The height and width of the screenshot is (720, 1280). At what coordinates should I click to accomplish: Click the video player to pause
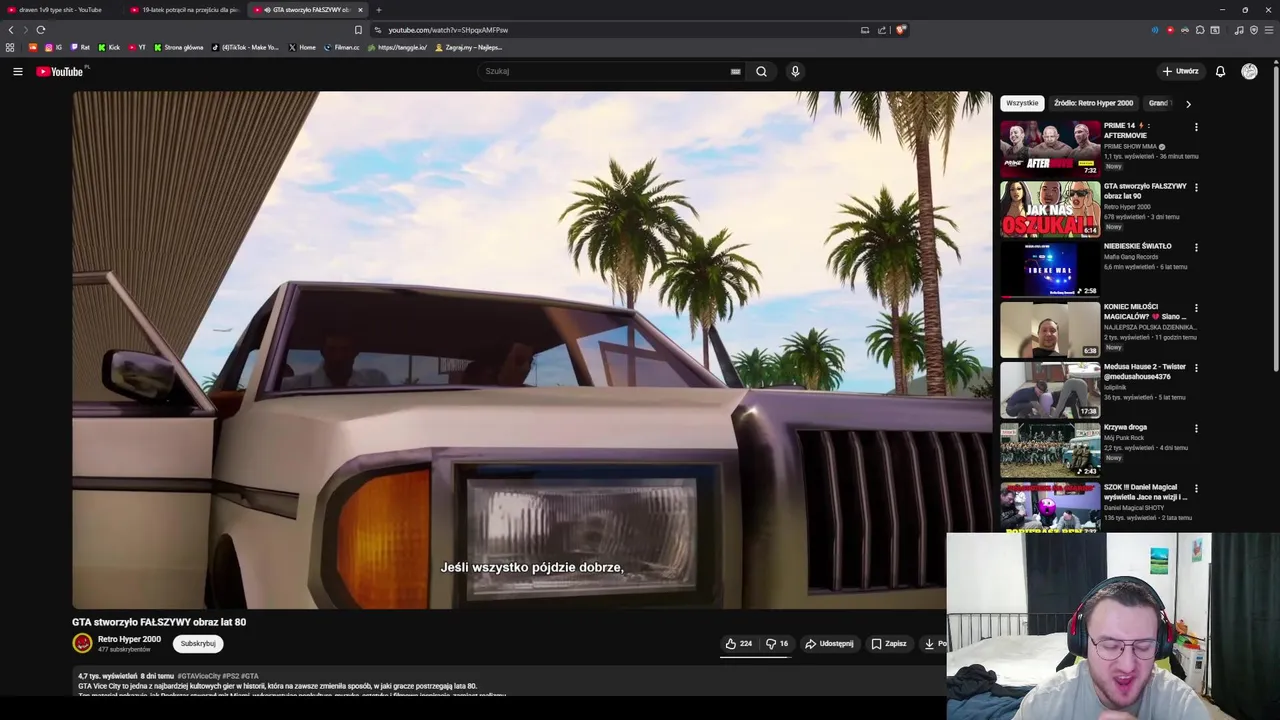532,350
